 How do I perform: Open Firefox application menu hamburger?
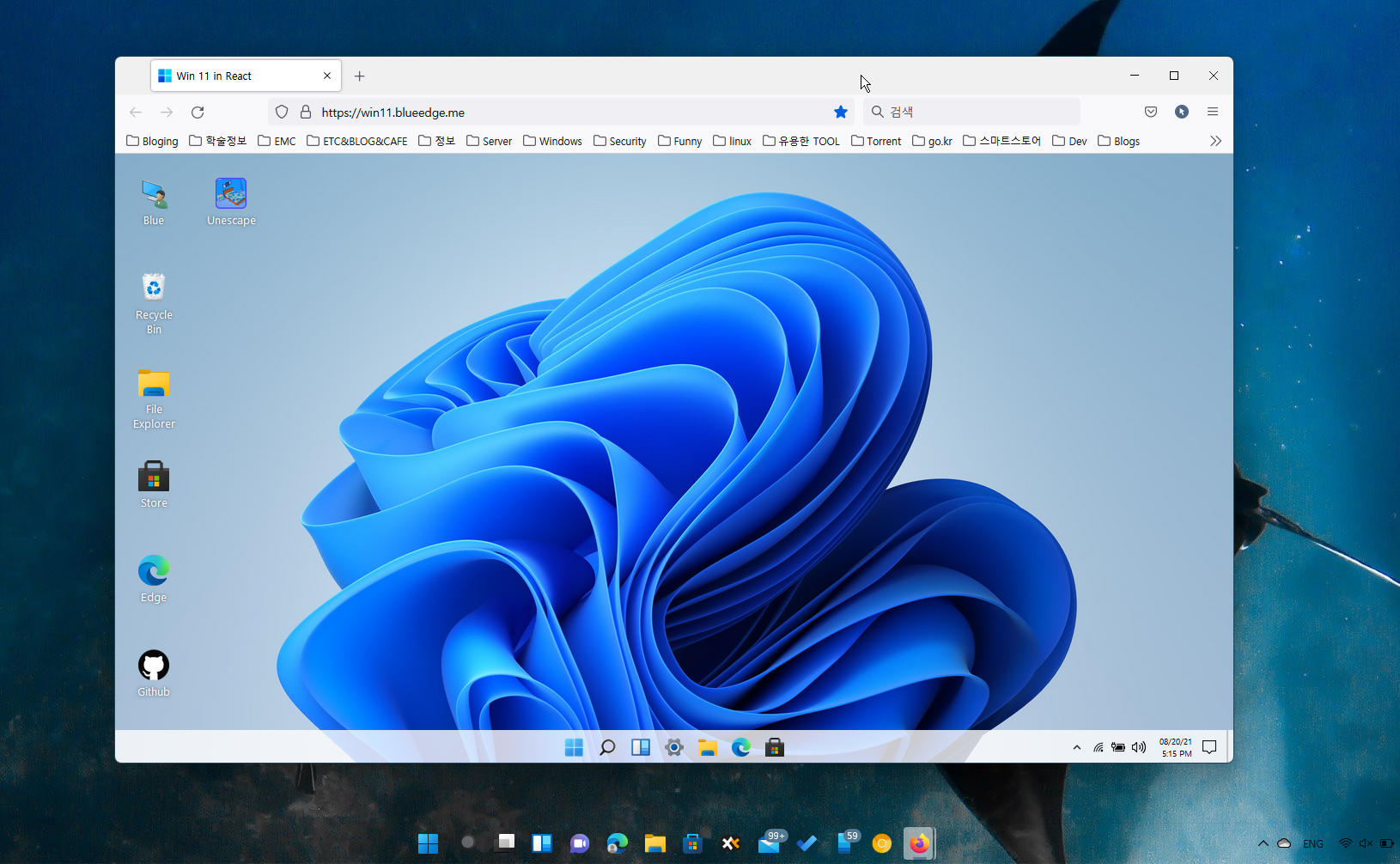pyautogui.click(x=1213, y=112)
